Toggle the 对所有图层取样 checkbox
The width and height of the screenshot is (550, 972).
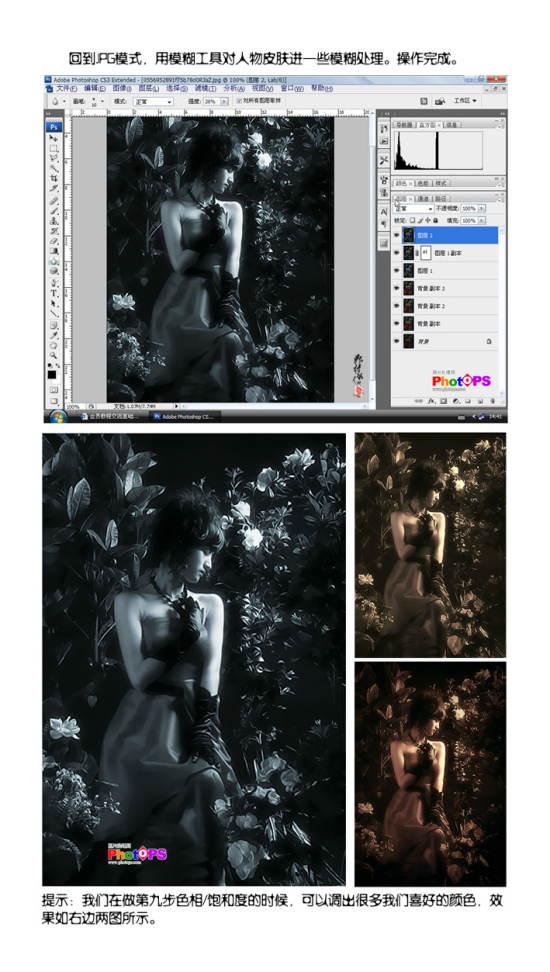[x=239, y=100]
